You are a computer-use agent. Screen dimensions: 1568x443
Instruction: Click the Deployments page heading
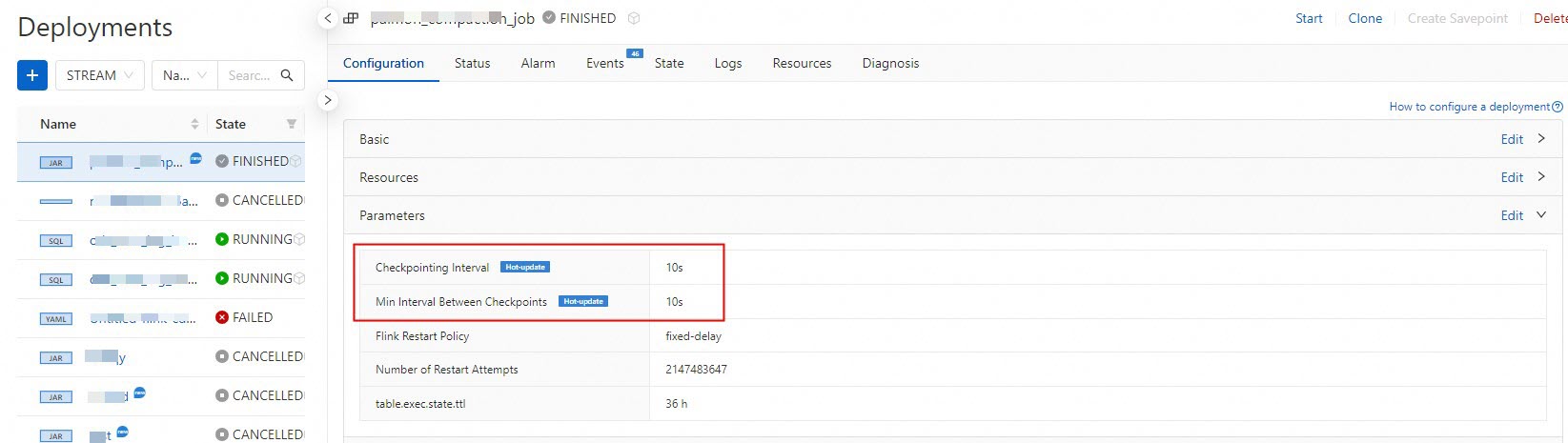click(x=95, y=28)
